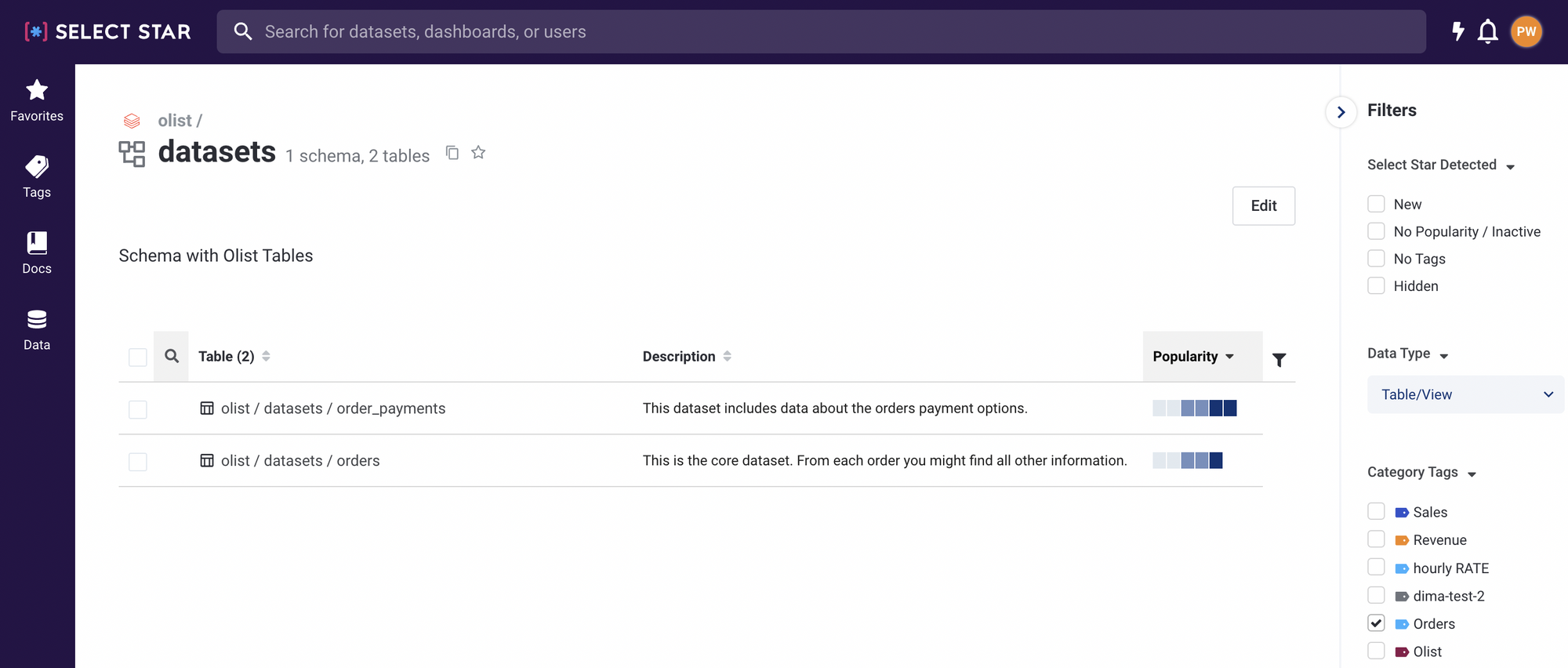This screenshot has width=1568, height=668.
Task: Open the lightning bolt quick actions icon
Action: click(1457, 31)
